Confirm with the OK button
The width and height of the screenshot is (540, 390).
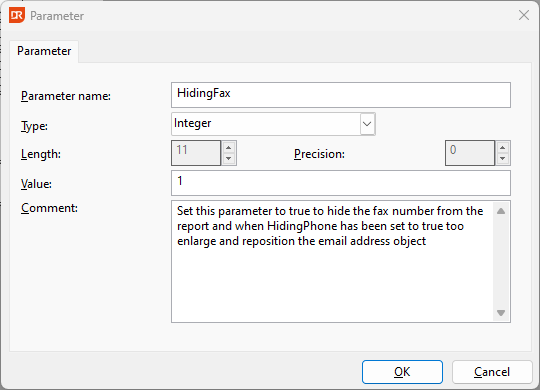tap(402, 372)
